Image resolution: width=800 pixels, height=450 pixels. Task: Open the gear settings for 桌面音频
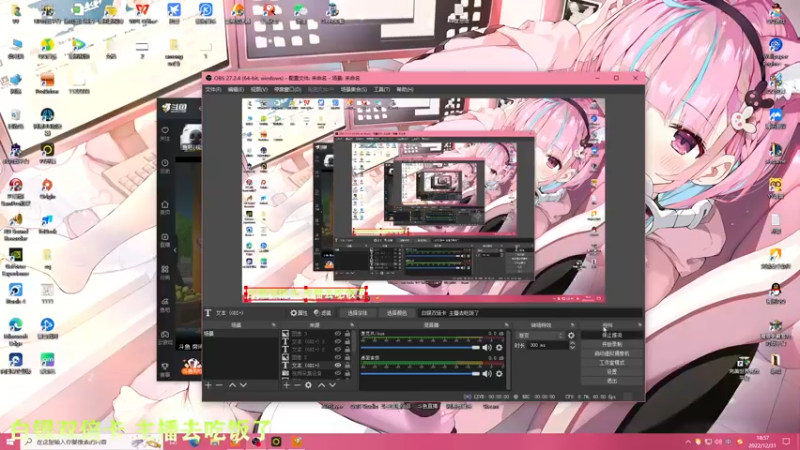point(499,373)
